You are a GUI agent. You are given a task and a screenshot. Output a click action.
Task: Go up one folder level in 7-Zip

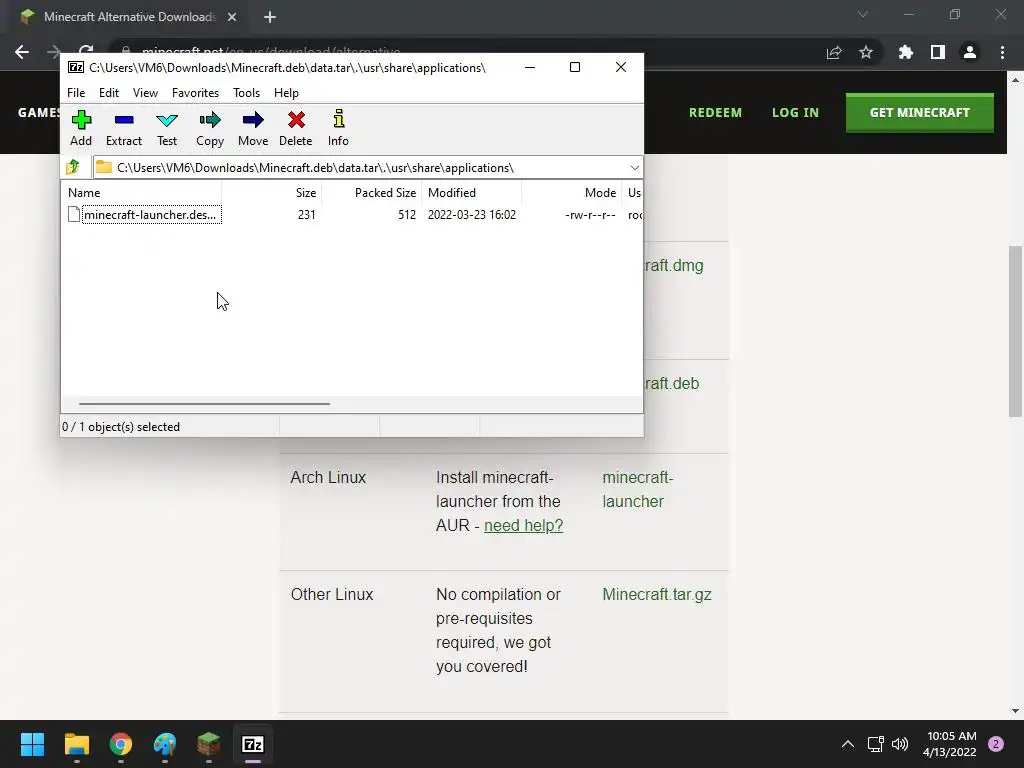click(73, 168)
